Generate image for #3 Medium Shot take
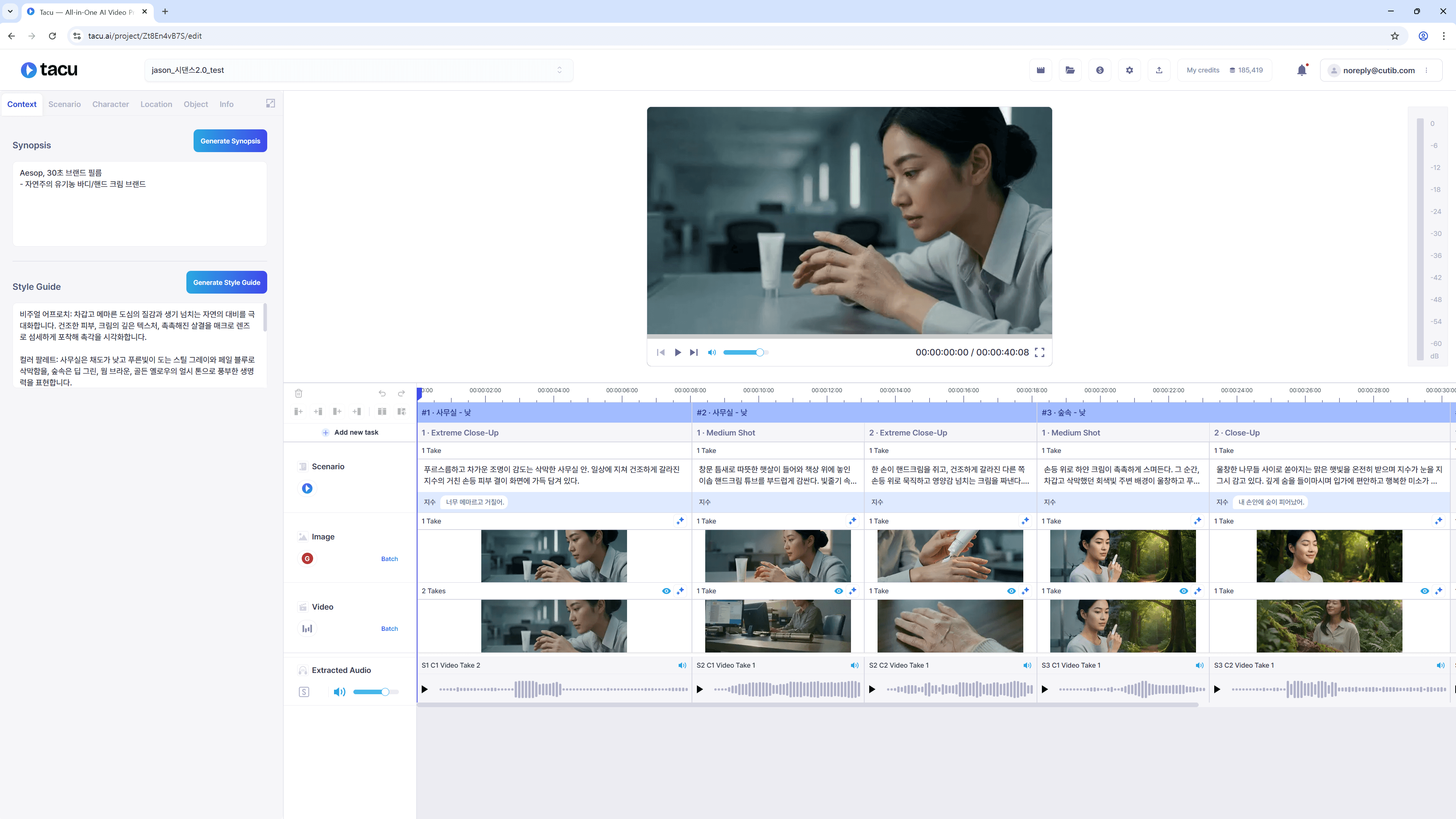Screen dimensions: 1456x819 pyautogui.click(x=1197, y=521)
